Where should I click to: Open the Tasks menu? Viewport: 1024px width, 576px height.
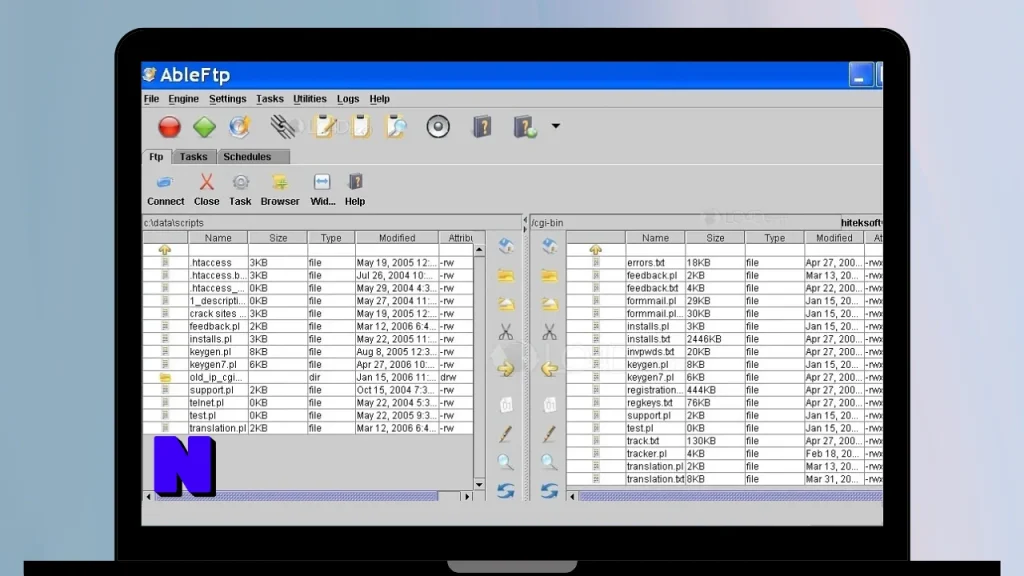coord(270,99)
